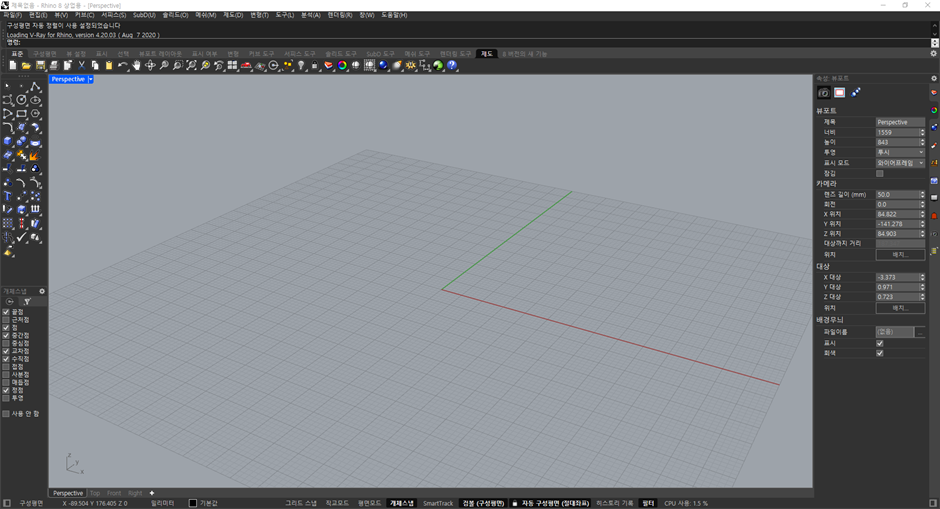Click the lock objects padlock icon

point(314,65)
